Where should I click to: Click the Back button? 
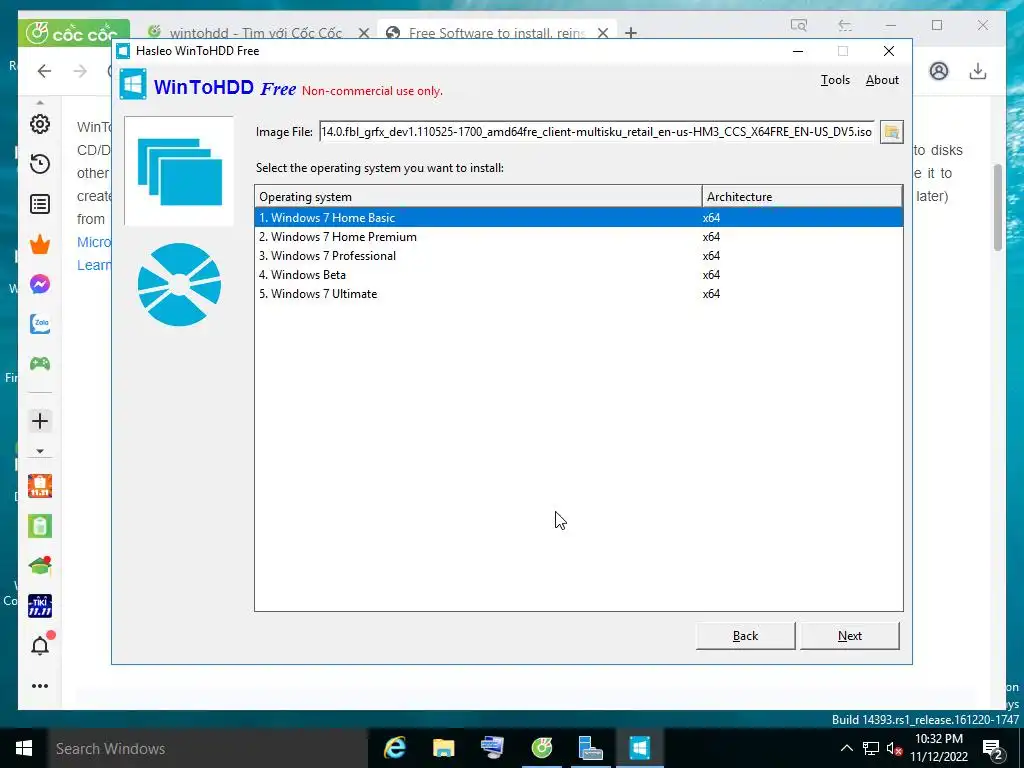pyautogui.click(x=745, y=635)
